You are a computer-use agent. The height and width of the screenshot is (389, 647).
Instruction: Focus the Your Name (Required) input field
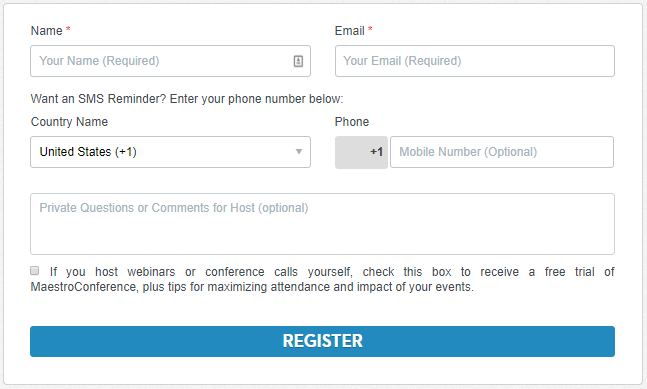pos(170,61)
